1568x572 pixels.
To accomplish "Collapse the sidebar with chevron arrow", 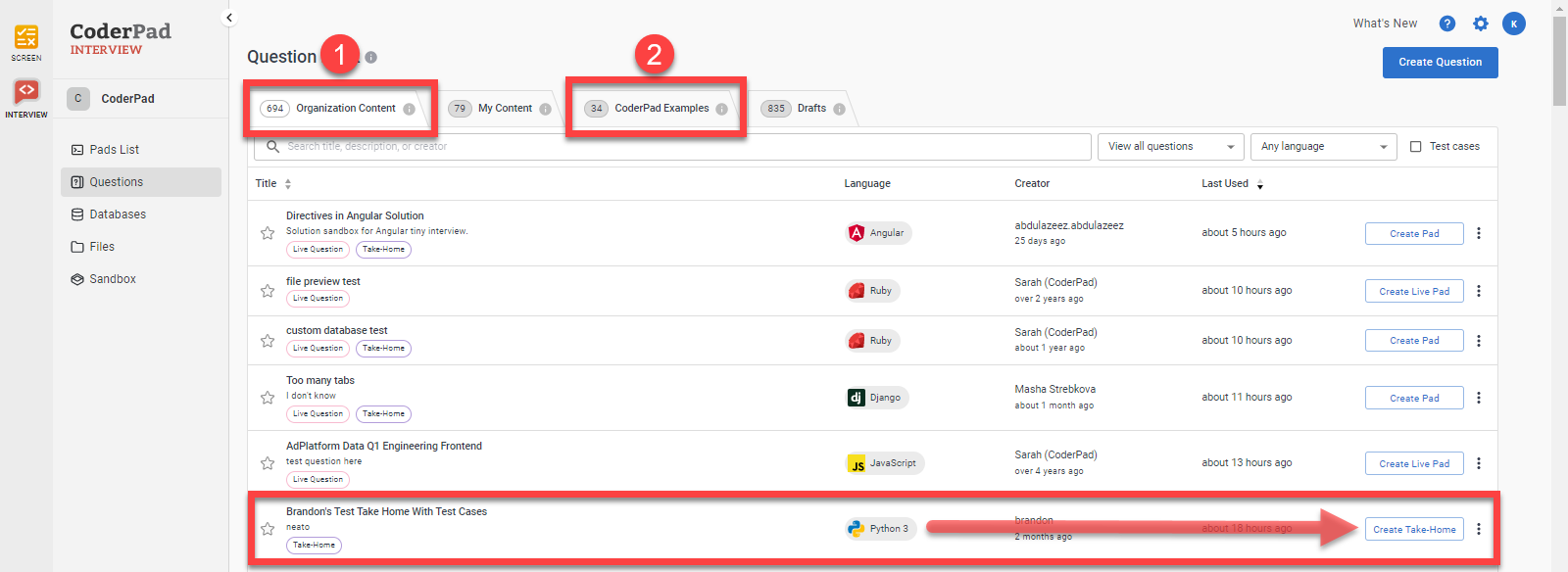I will [229, 18].
